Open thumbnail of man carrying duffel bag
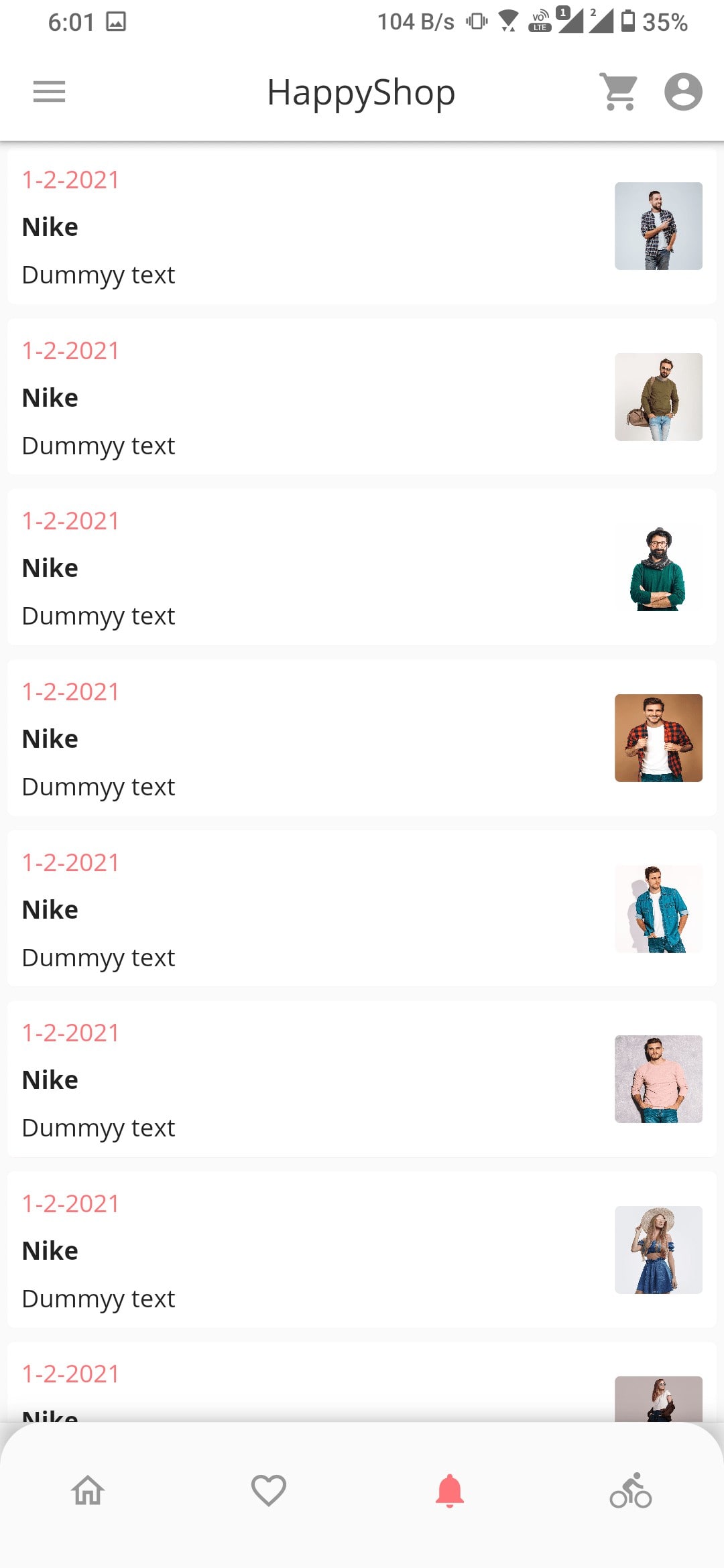Viewport: 724px width, 1568px height. [658, 397]
